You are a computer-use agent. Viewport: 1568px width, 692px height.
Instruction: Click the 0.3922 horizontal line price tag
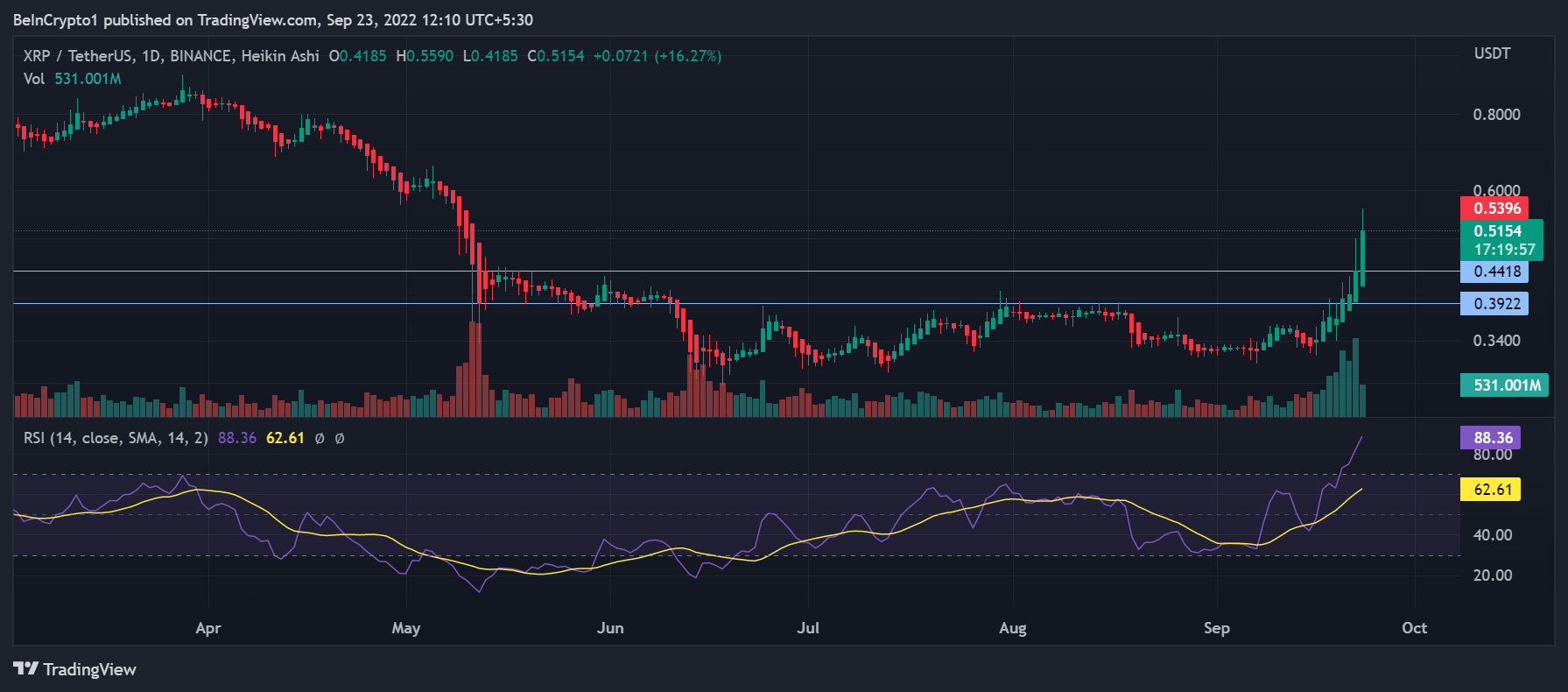coord(1494,304)
